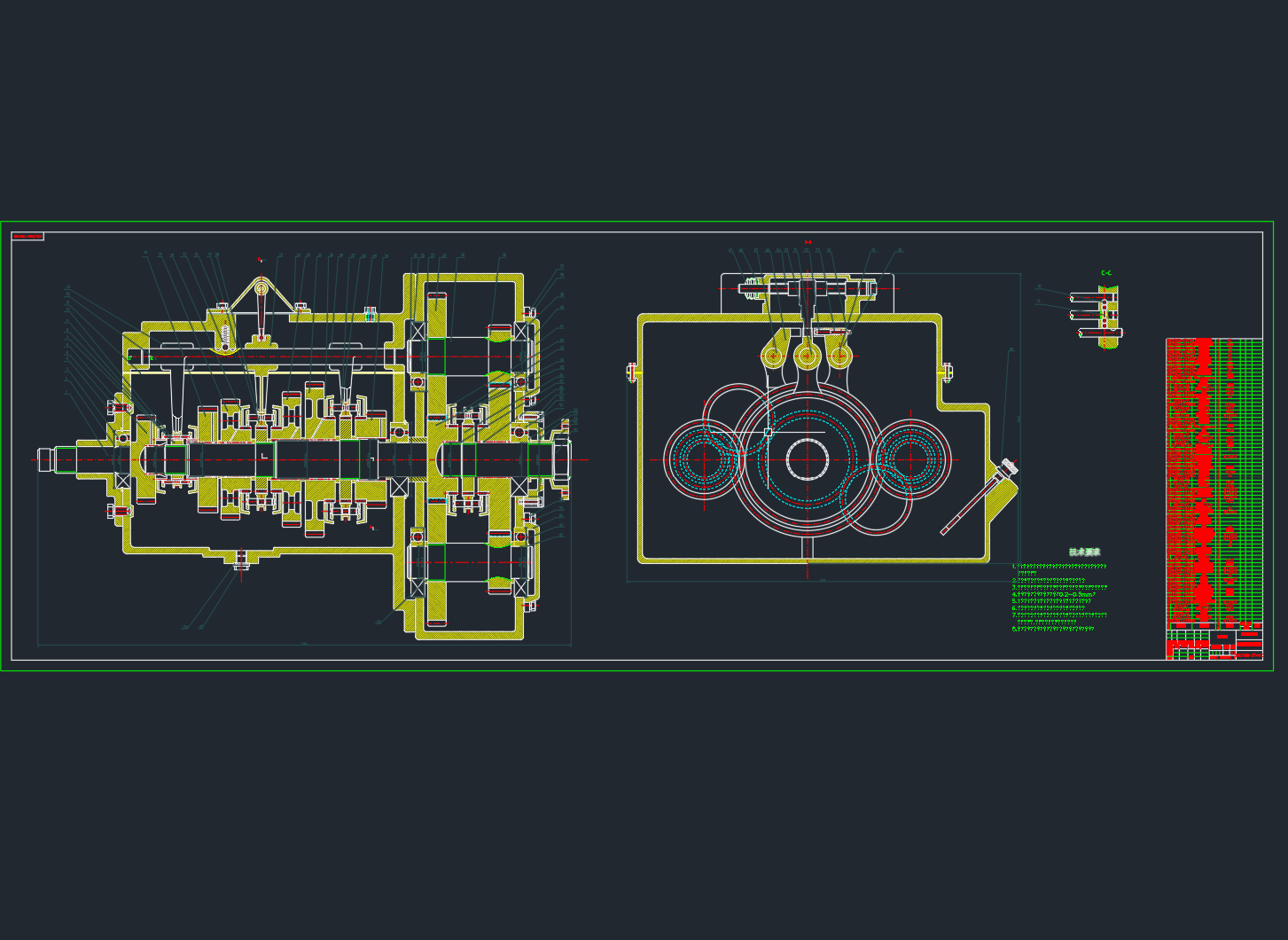Image resolution: width=1288 pixels, height=940 pixels.
Task: Select the drain plug under the gearbox housing
Action: (241, 562)
